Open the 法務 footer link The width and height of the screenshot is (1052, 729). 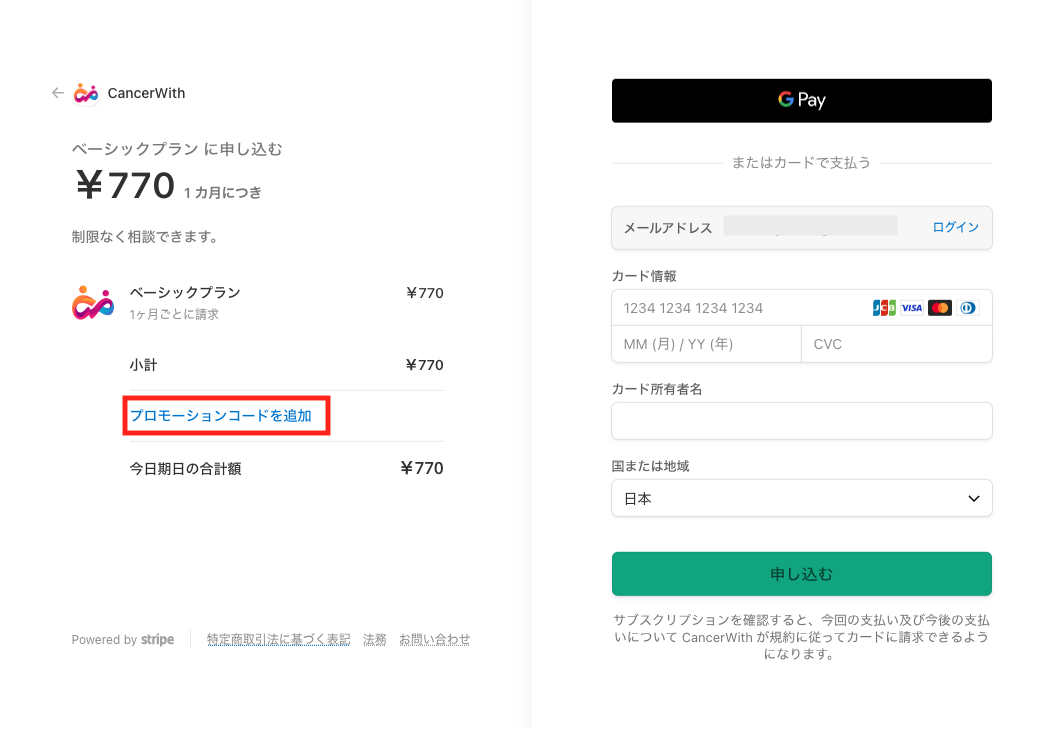point(374,640)
